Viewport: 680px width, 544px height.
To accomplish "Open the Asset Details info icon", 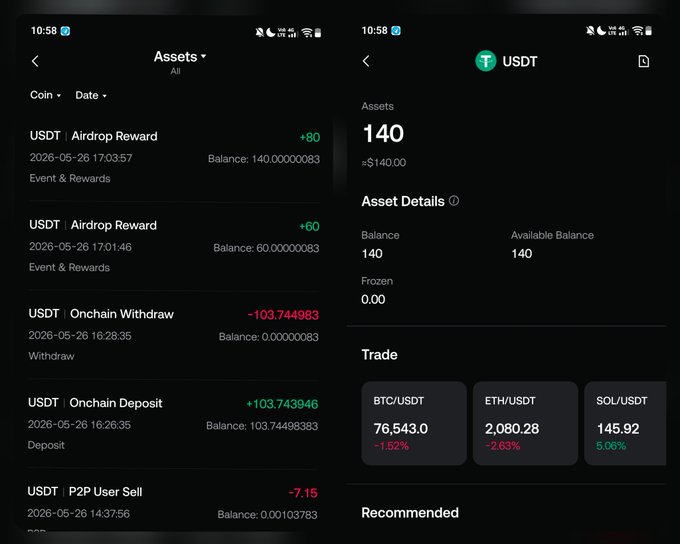I will coord(454,200).
